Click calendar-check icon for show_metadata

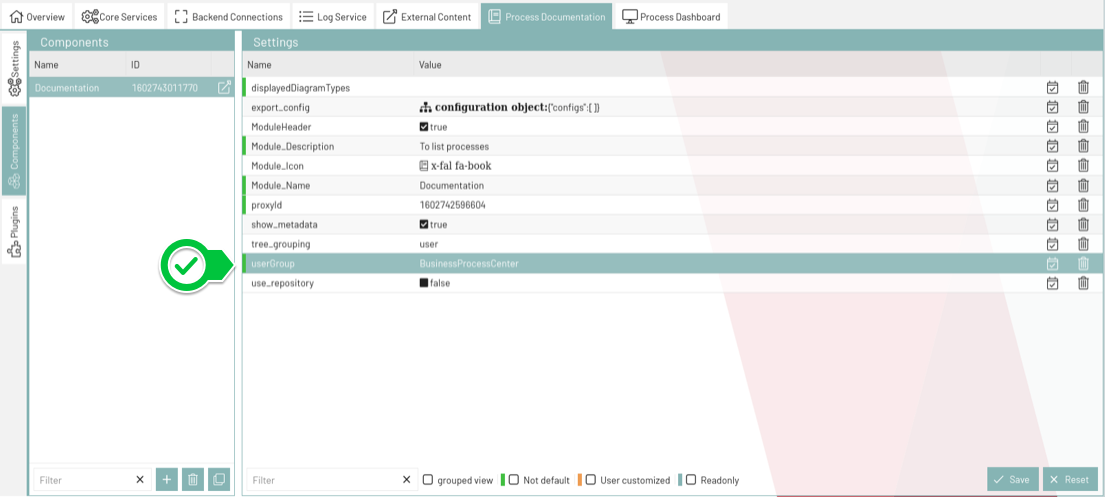1052,224
